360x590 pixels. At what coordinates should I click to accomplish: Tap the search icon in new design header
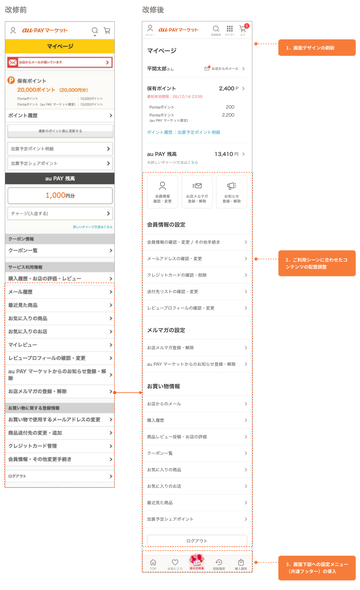tap(216, 29)
